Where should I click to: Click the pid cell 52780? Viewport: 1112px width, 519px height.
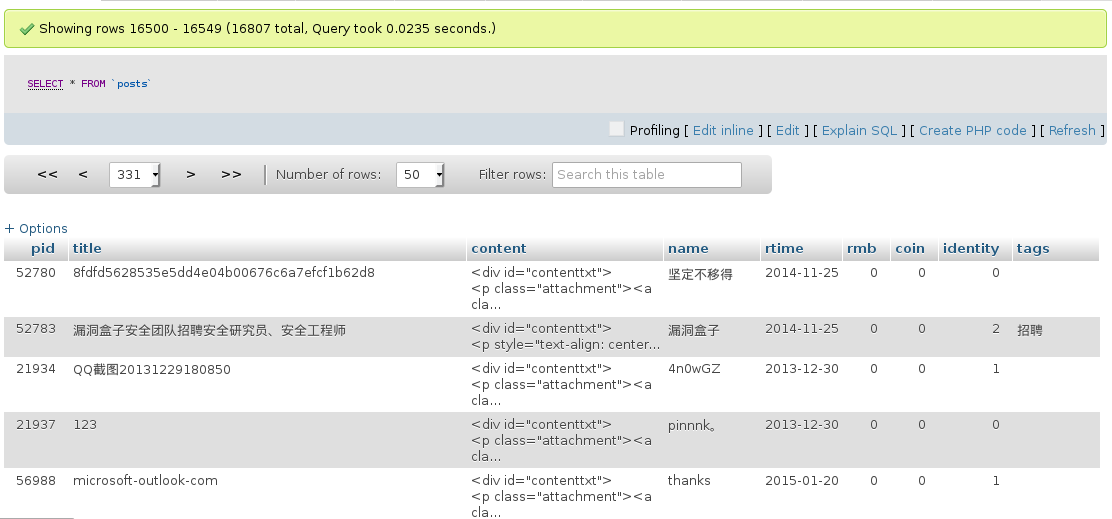(x=35, y=273)
